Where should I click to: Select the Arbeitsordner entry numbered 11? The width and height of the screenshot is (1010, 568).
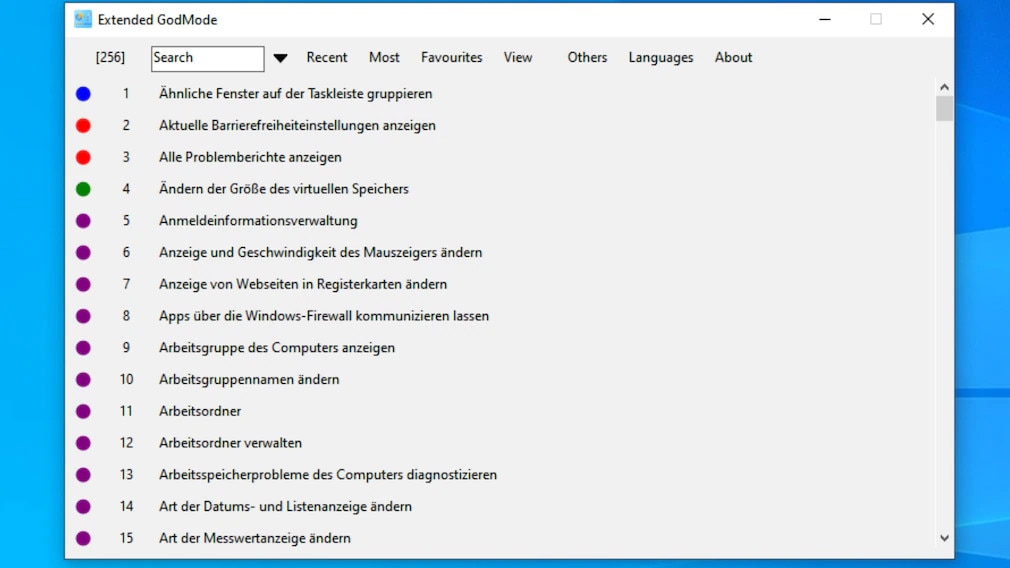click(x=200, y=411)
